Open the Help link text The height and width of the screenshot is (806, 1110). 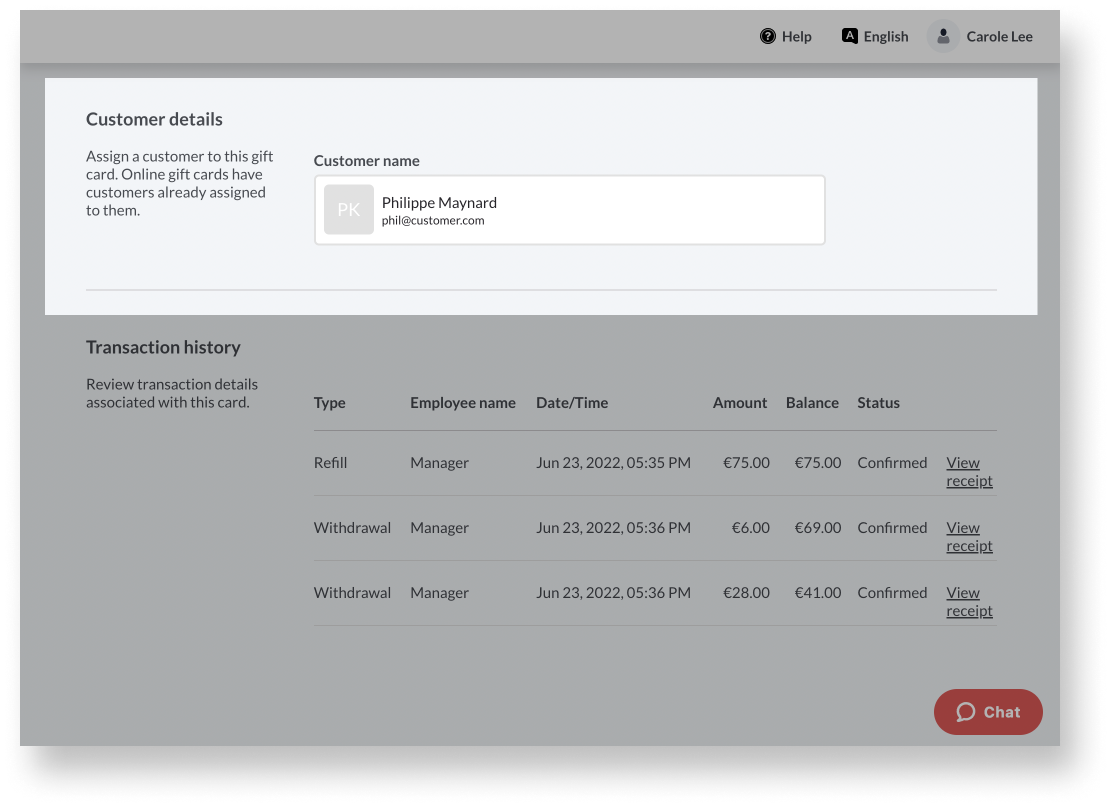pyautogui.click(x=797, y=37)
